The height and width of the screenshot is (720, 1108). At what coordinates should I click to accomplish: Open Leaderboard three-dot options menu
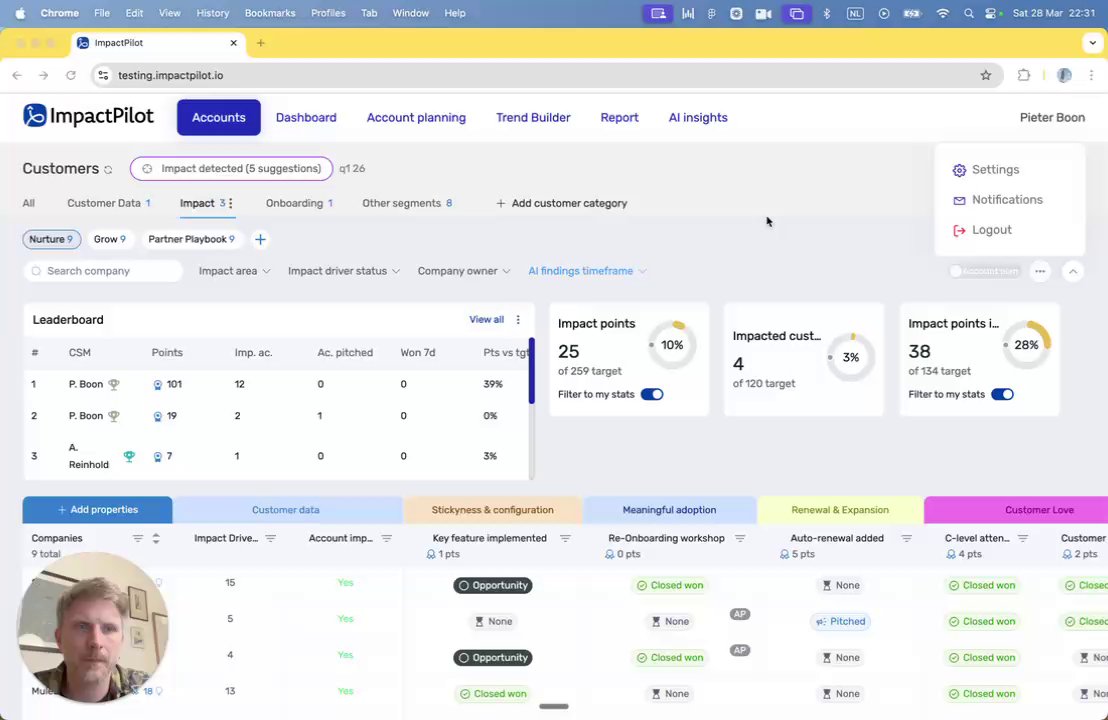[x=518, y=320]
